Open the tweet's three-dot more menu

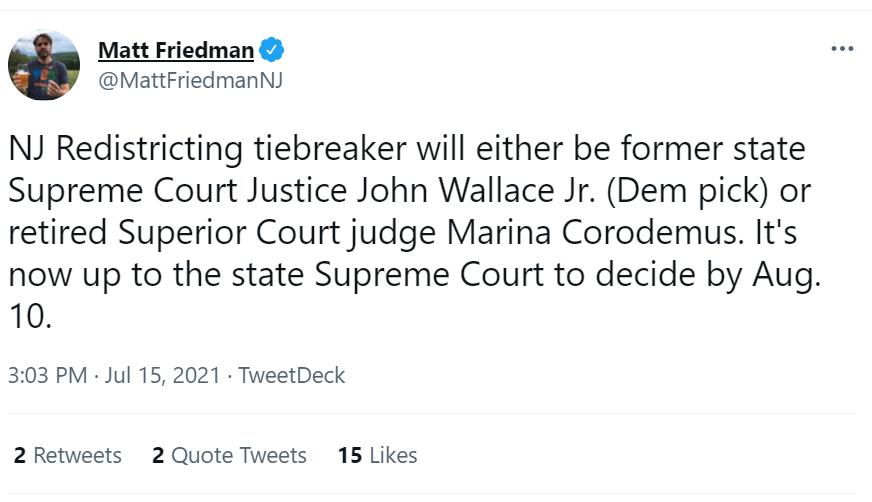click(842, 49)
